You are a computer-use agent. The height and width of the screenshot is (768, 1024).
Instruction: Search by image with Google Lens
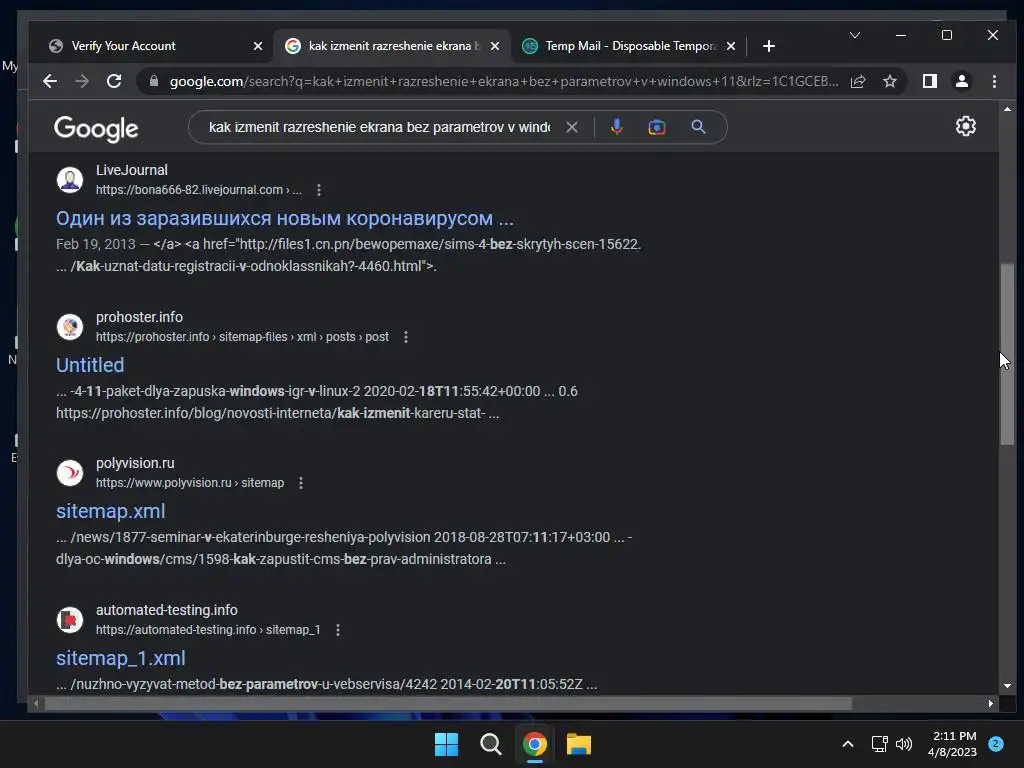coord(657,127)
